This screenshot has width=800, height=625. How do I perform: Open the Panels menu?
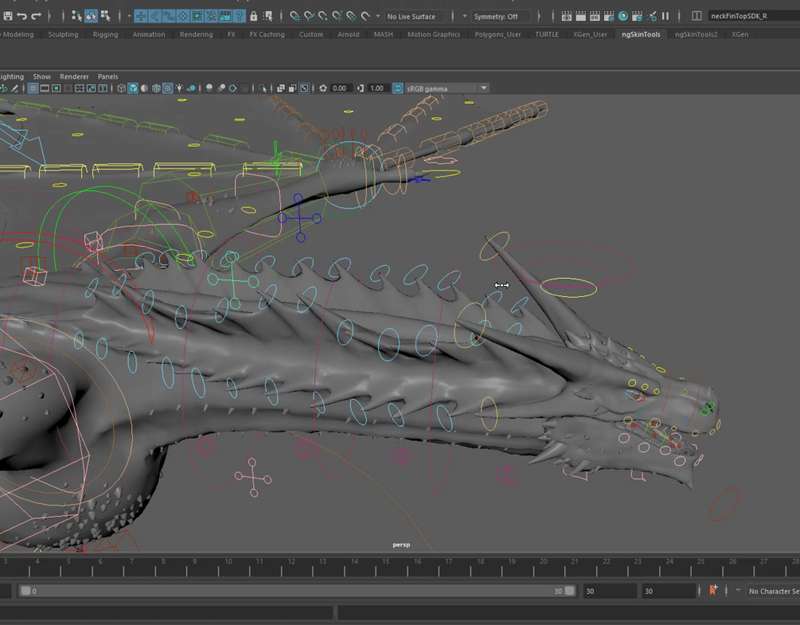click(x=108, y=77)
